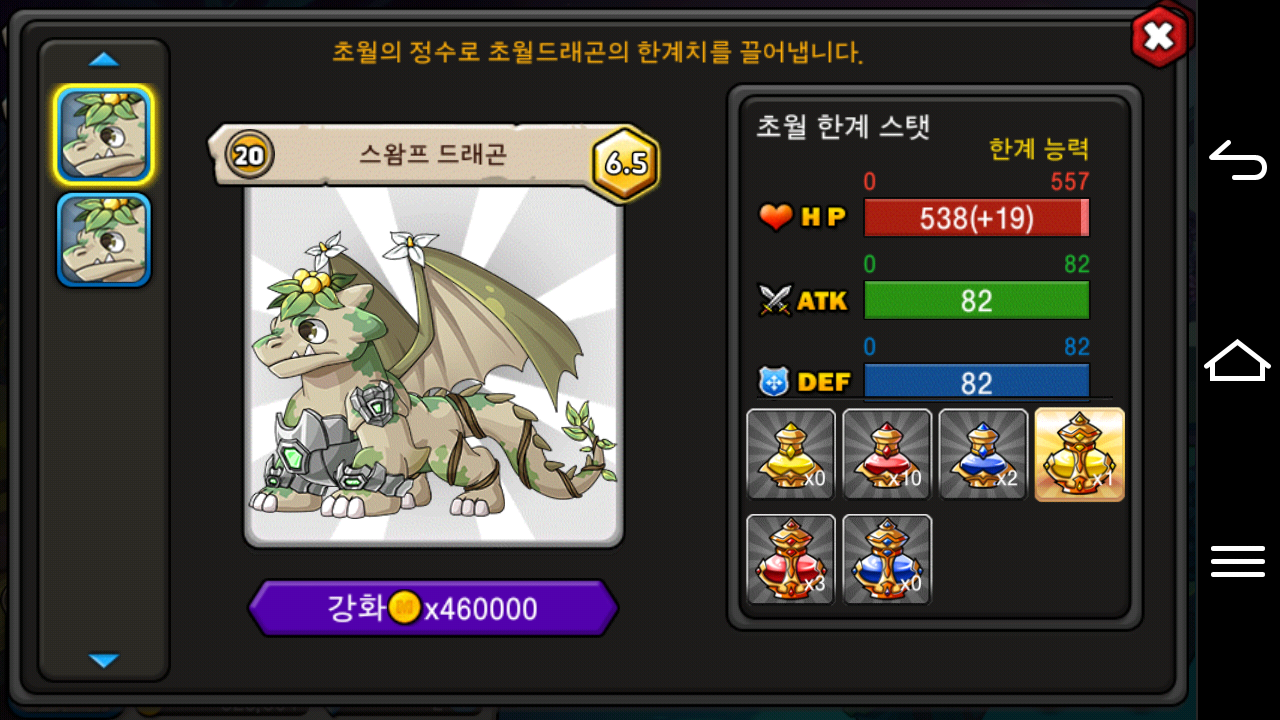Screen dimensions: 1280x720
Task: Tap the 6.5 gold hexagon badge
Action: [626, 163]
